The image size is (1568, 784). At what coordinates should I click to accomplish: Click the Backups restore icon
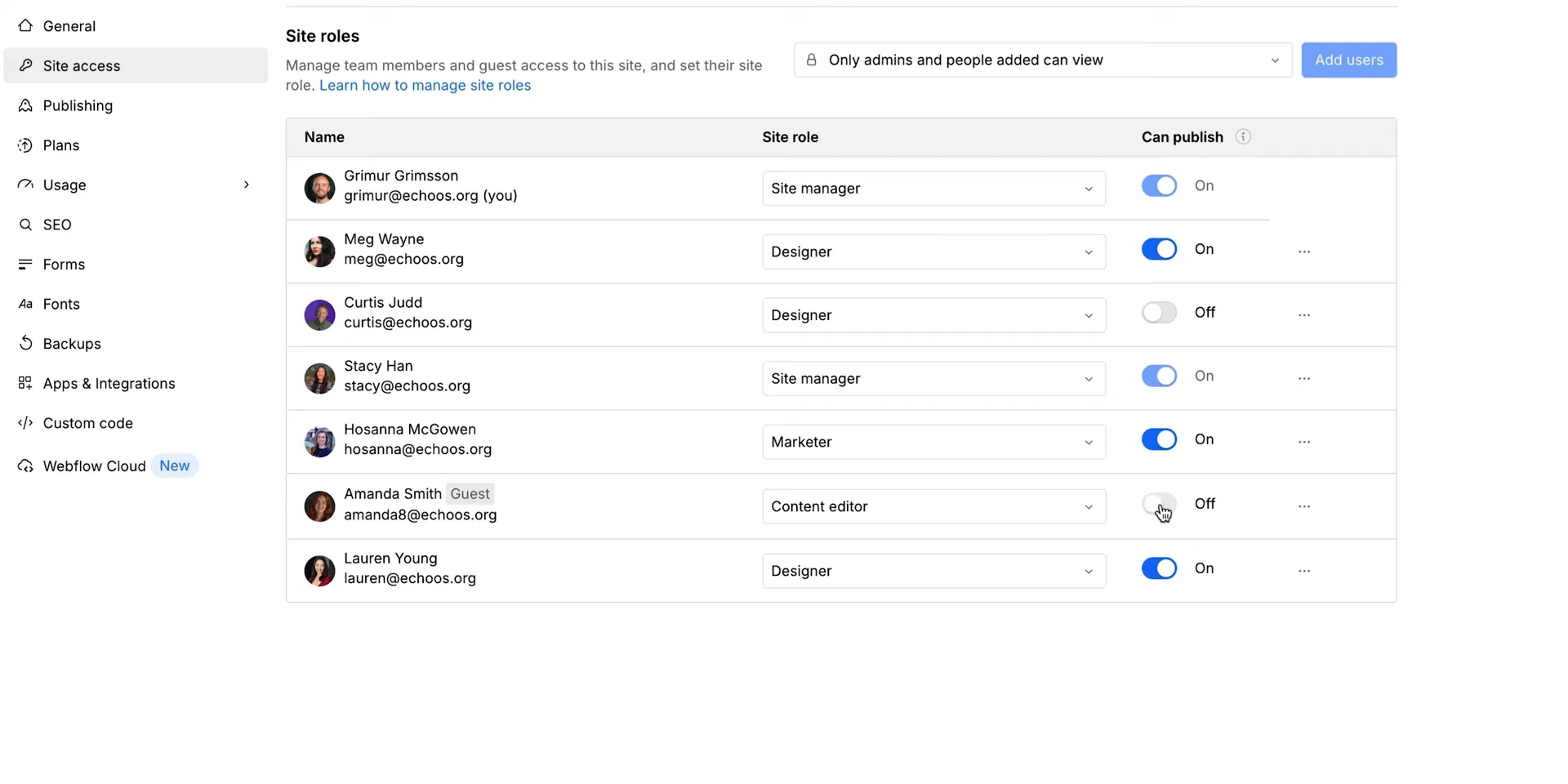click(x=25, y=343)
